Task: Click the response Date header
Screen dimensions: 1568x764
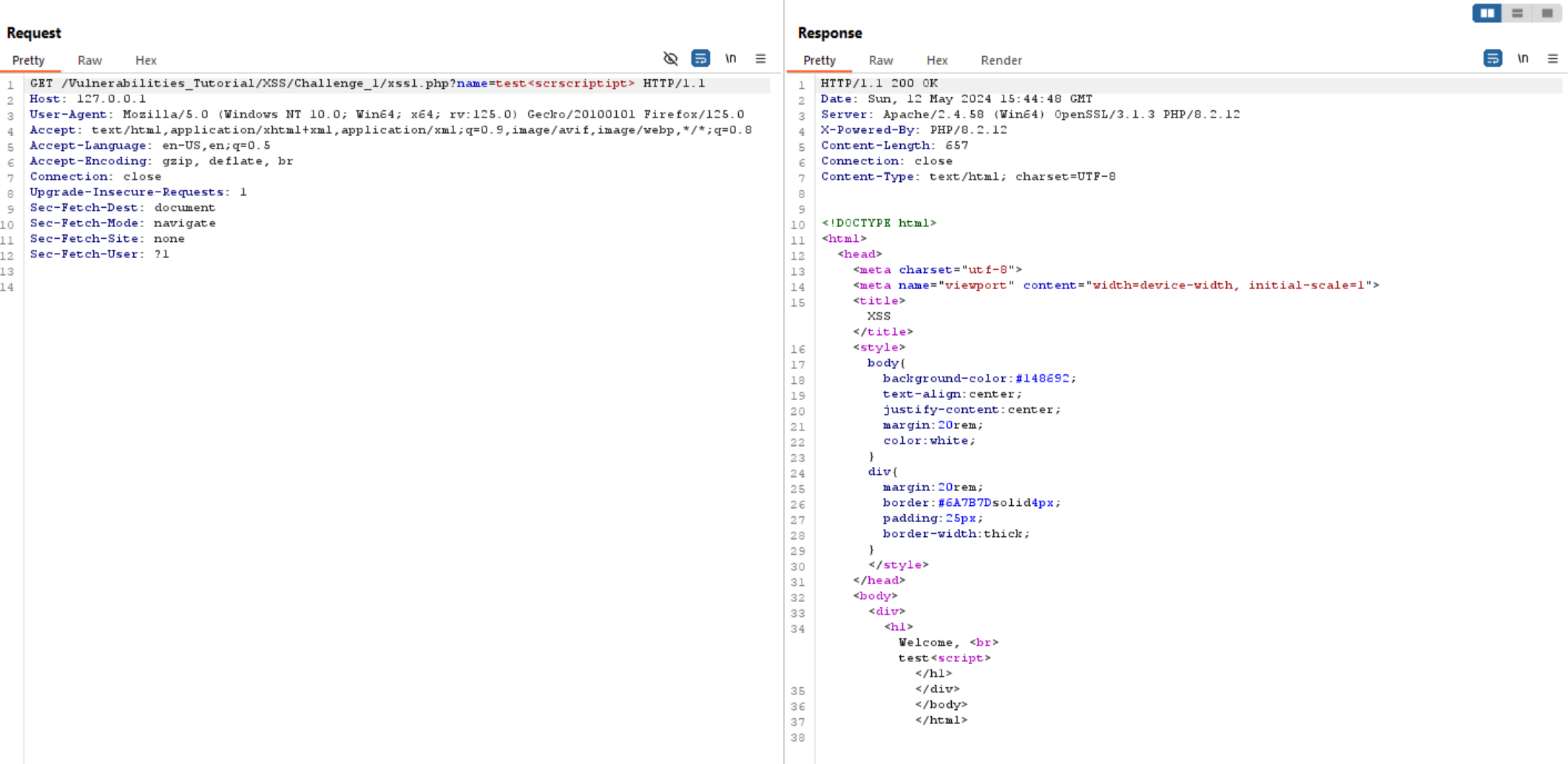Action: (x=956, y=99)
